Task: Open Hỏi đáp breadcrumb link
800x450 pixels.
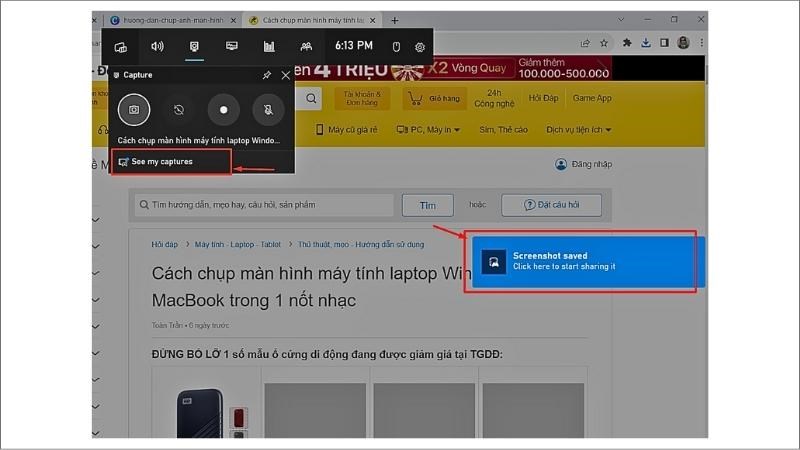Action: point(164,244)
